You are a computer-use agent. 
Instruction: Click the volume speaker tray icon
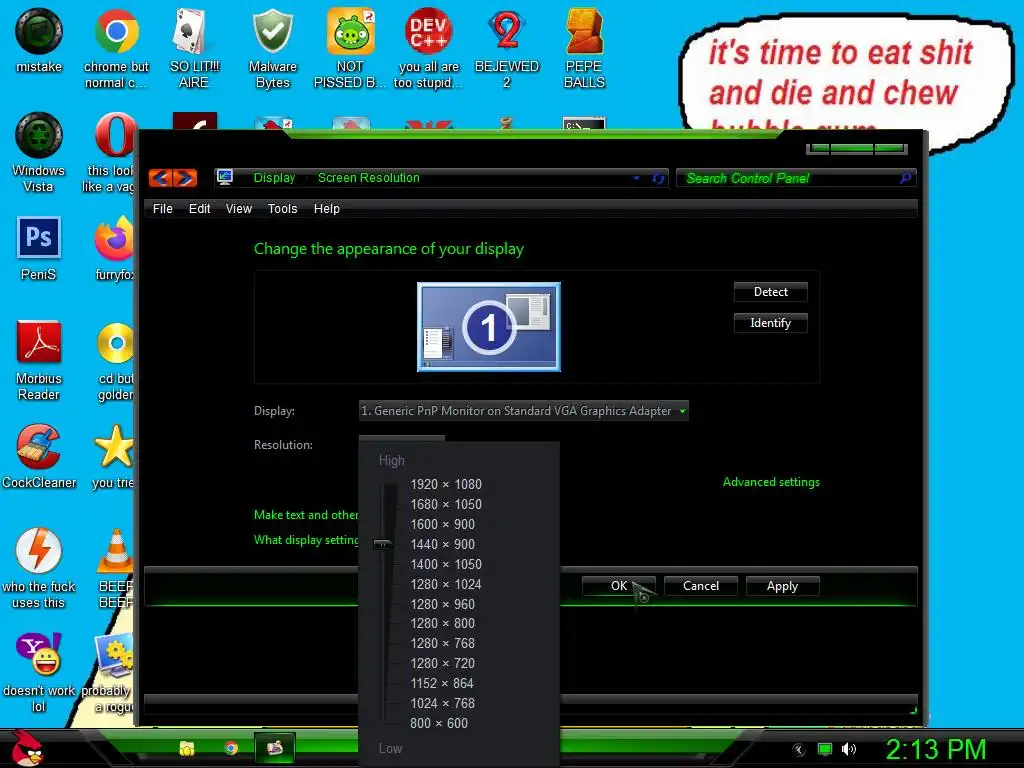pyautogui.click(x=849, y=749)
